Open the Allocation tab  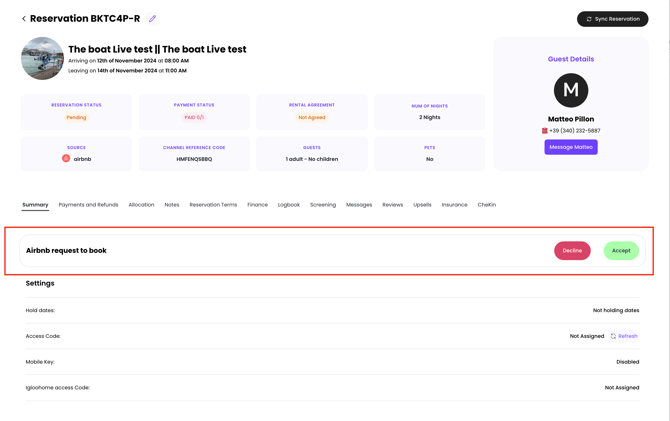pyautogui.click(x=141, y=205)
